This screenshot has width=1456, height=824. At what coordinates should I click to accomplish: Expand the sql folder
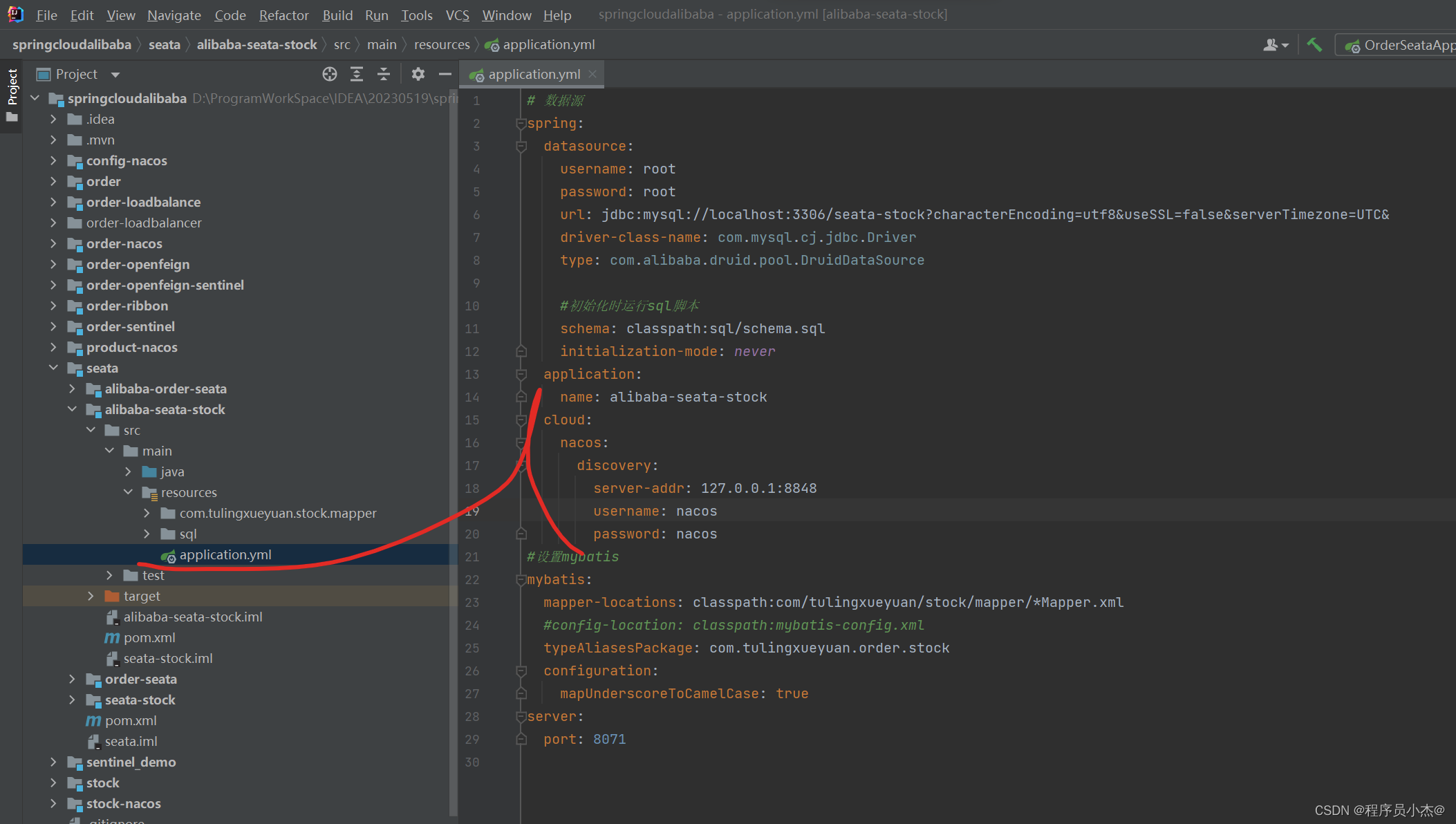coord(147,534)
